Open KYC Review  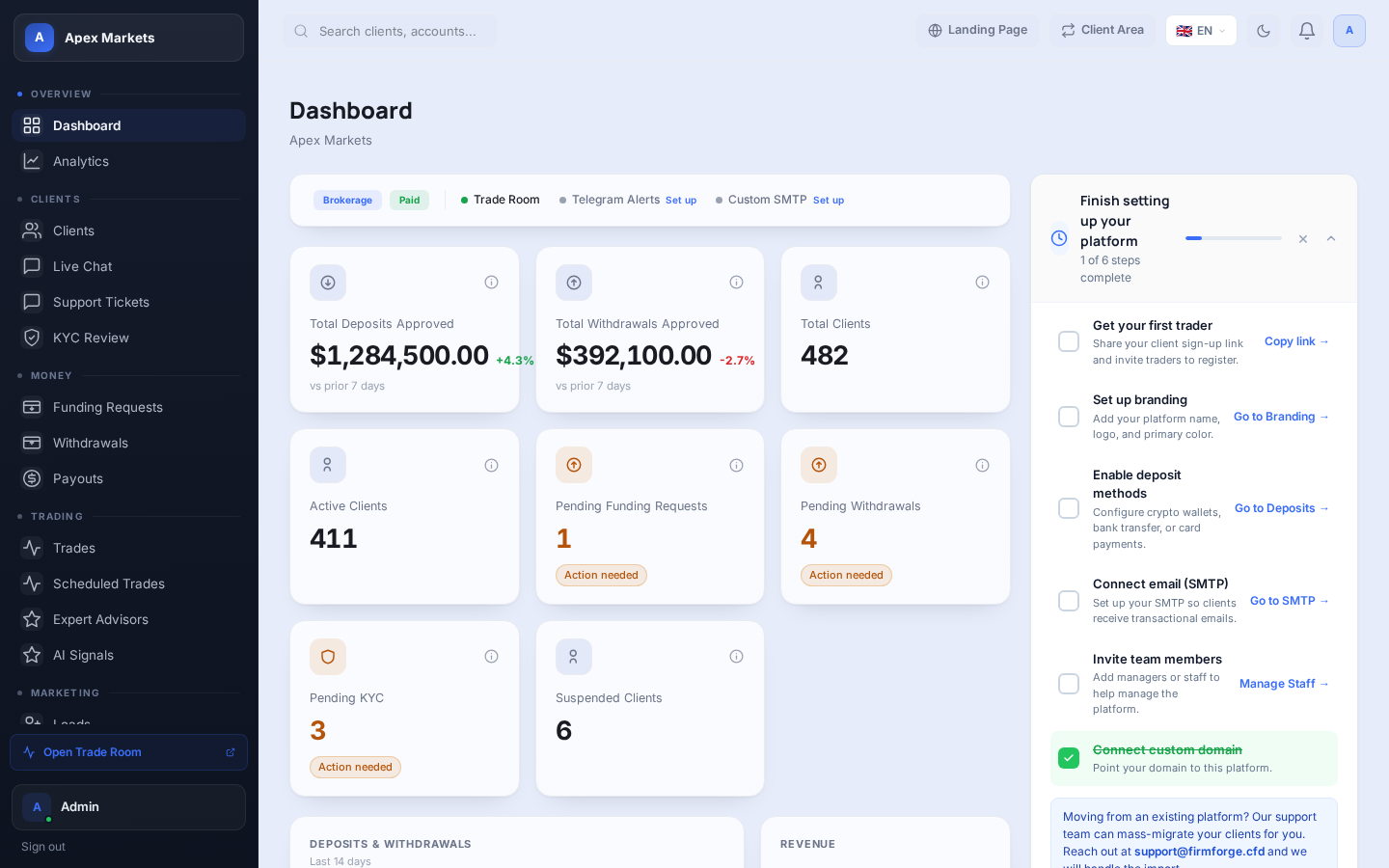(128, 338)
